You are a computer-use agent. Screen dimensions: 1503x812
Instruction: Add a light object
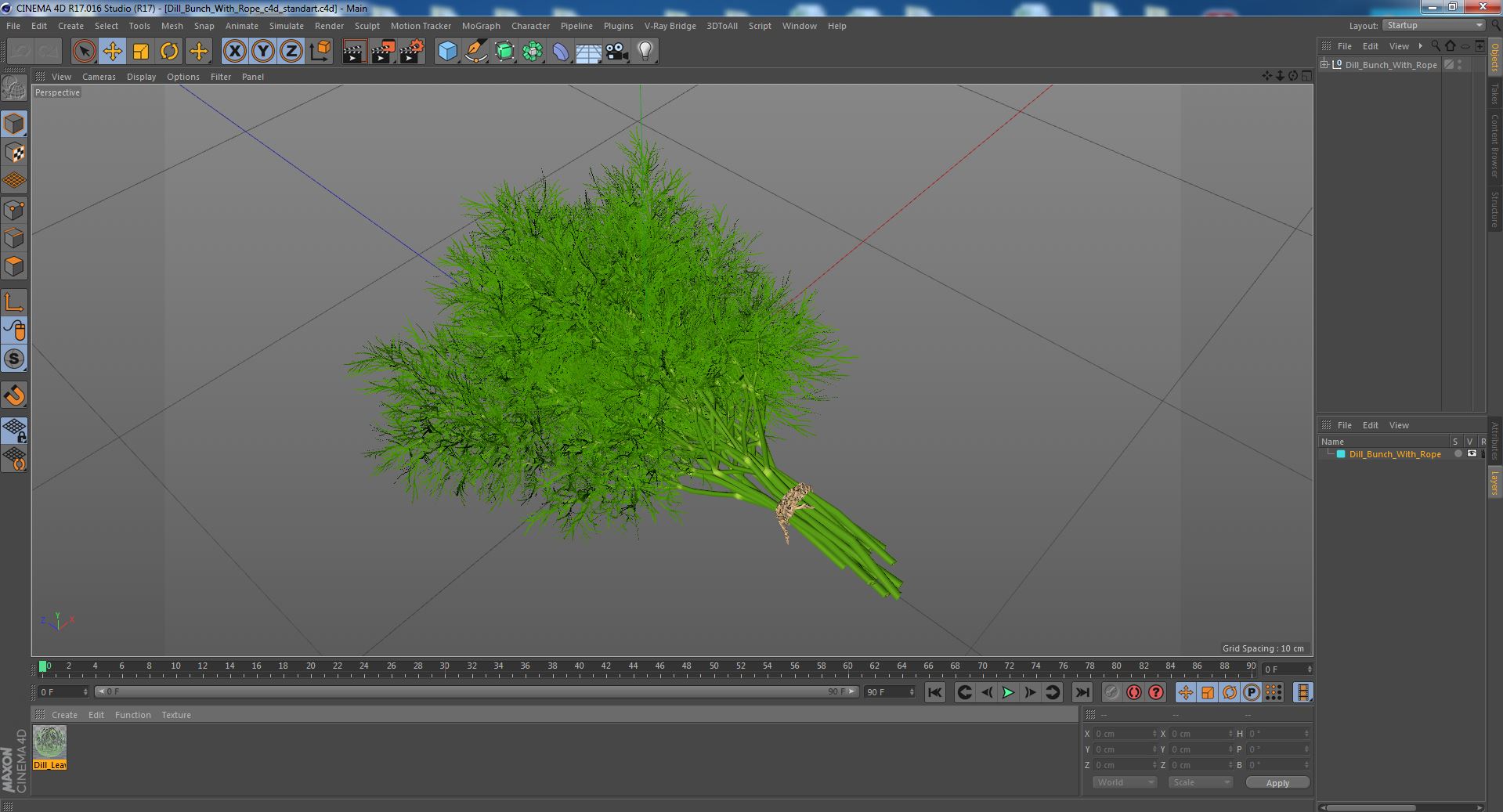[645, 52]
